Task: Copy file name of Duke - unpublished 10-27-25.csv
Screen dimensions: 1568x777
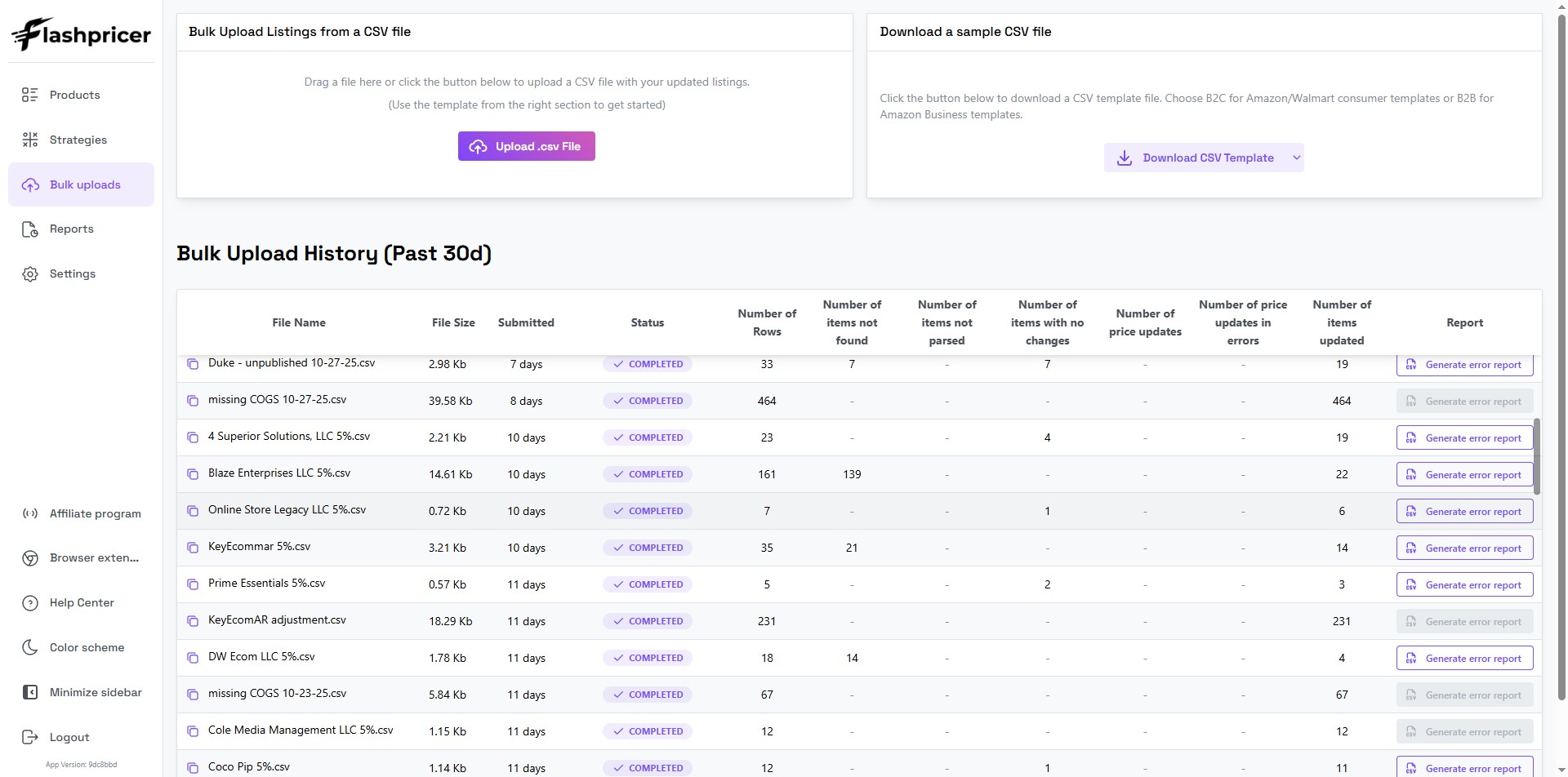Action: click(x=193, y=364)
